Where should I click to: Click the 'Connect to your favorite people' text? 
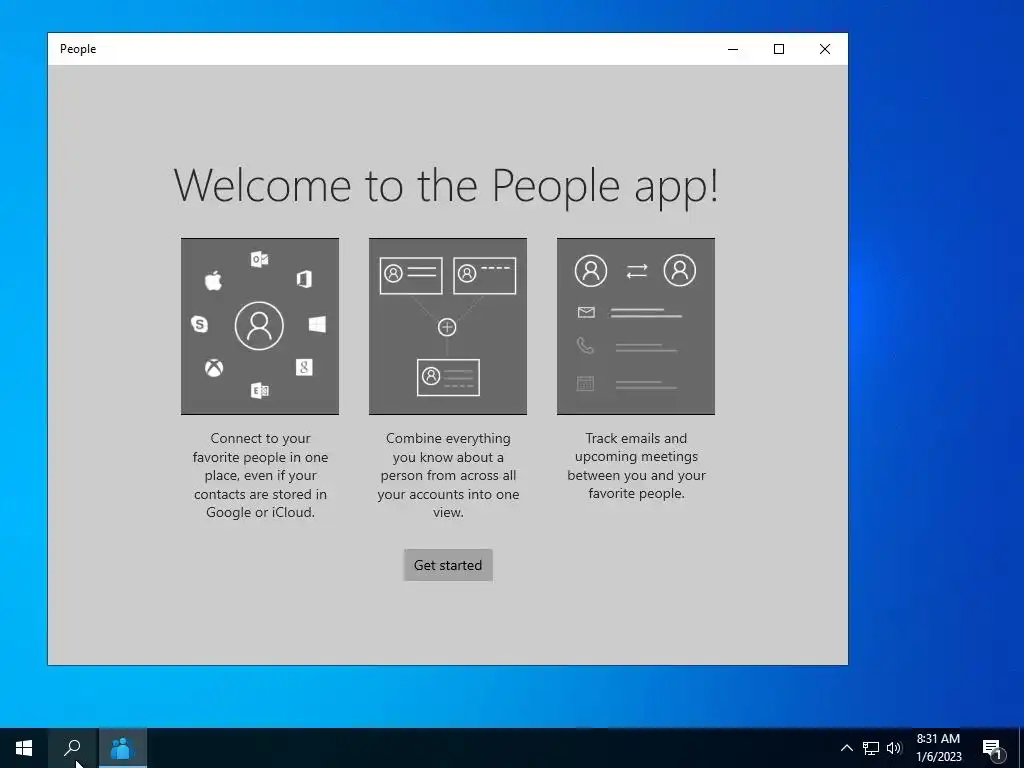(x=260, y=475)
